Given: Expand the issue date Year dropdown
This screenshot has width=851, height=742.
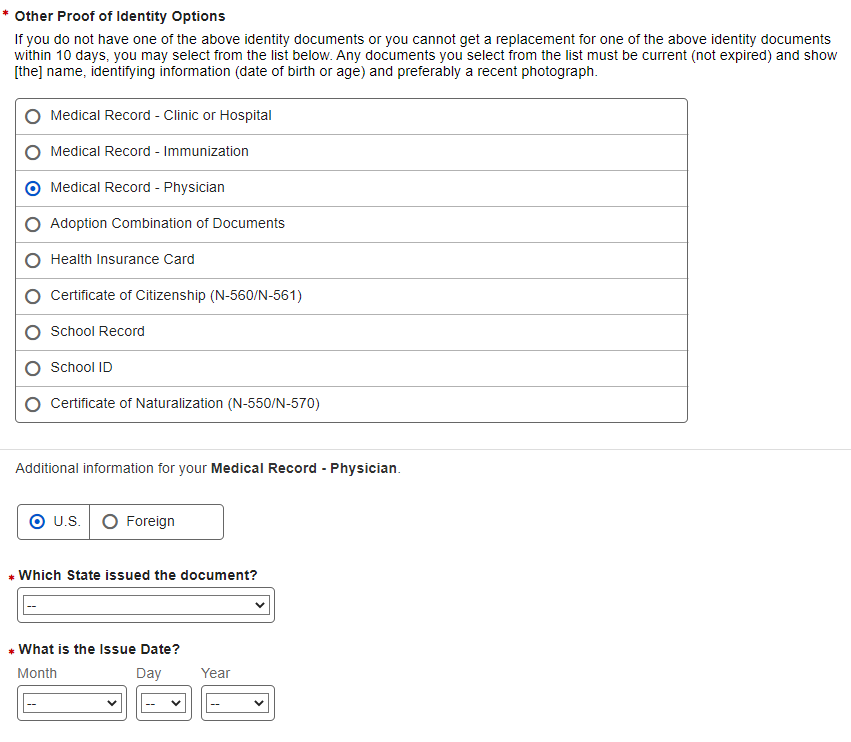Looking at the screenshot, I should point(237,703).
